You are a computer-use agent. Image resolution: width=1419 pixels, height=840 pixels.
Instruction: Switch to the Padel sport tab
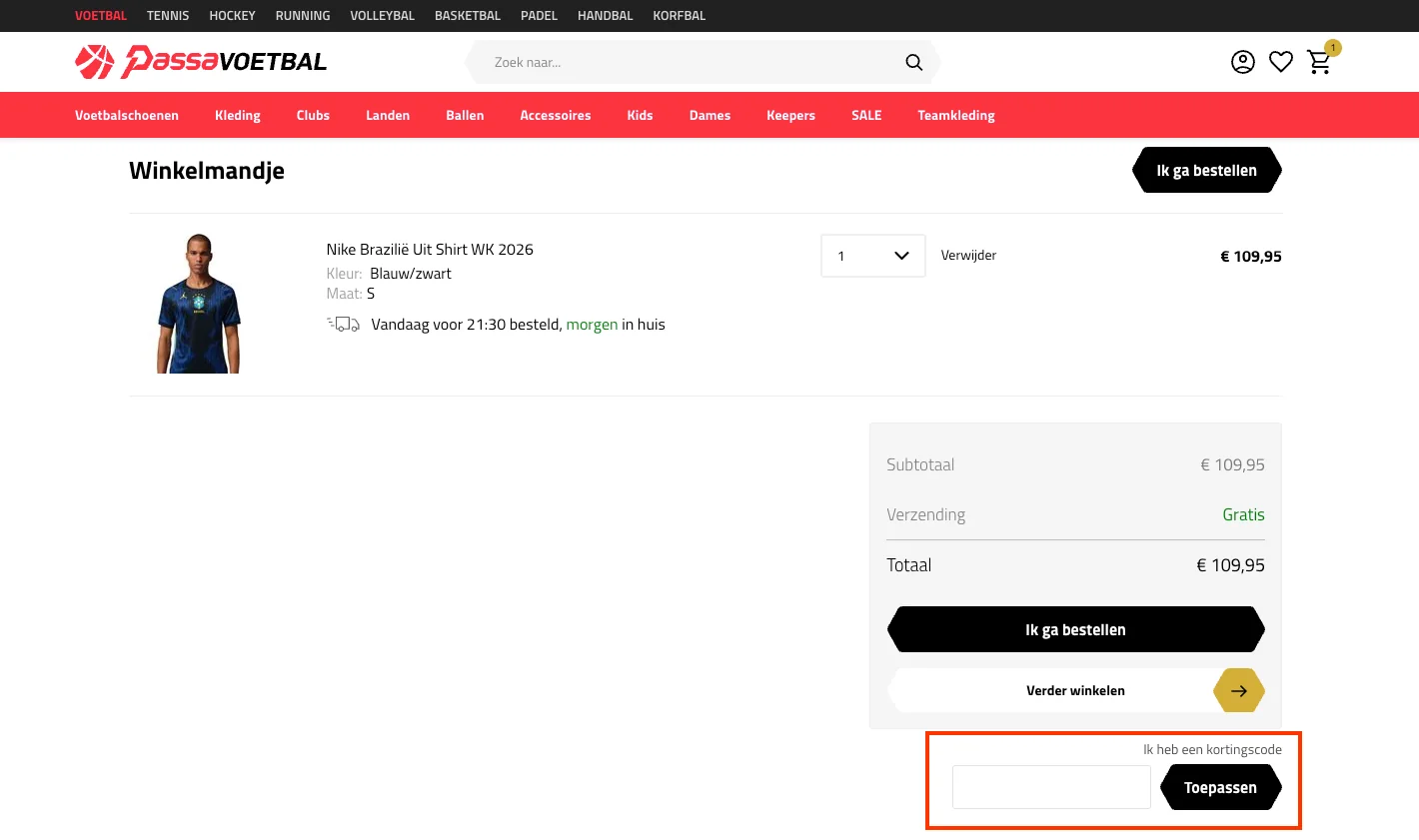[x=539, y=16]
